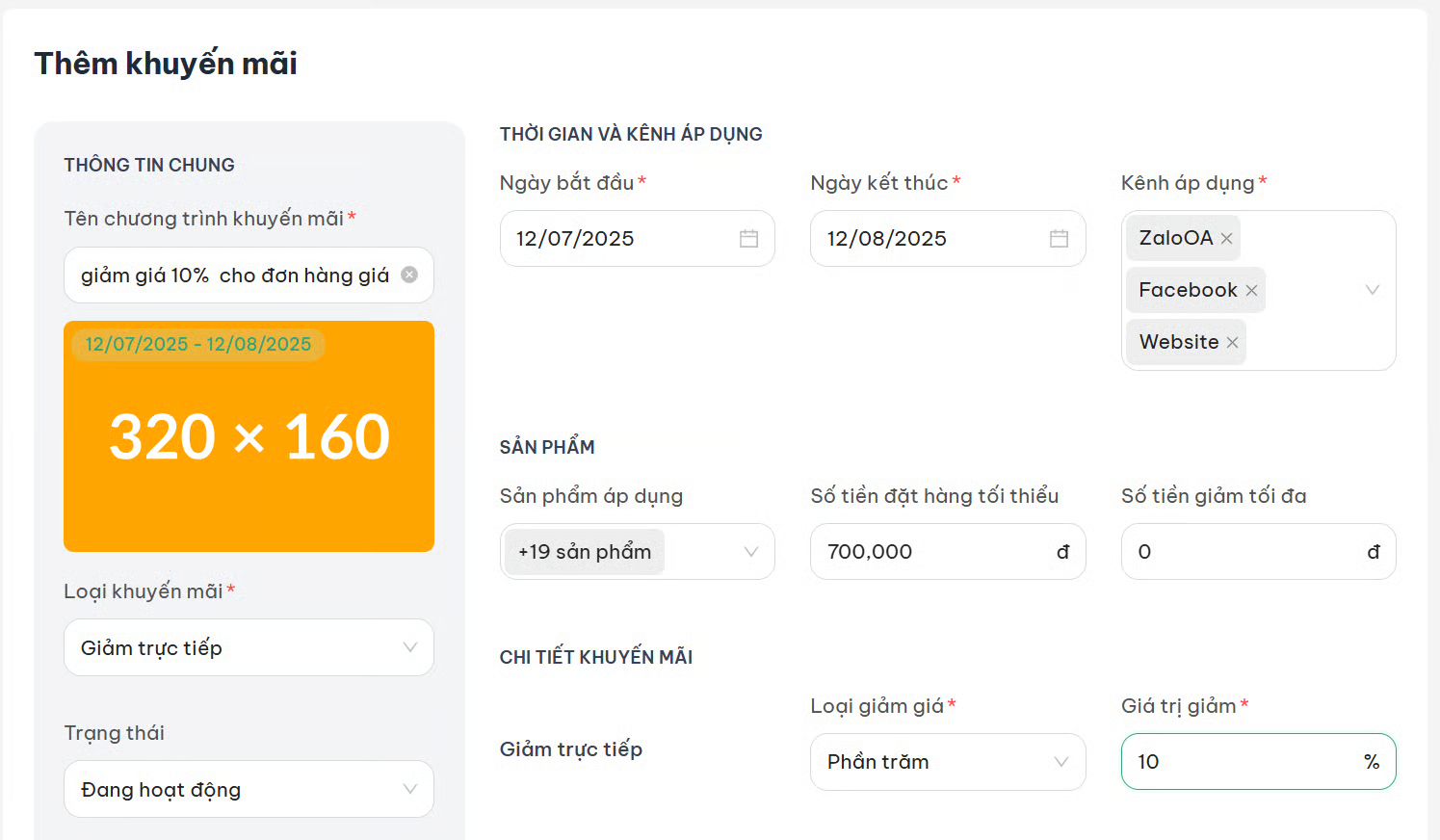
Task: Click the Giá trị giảm percent field
Action: pyautogui.click(x=1244, y=762)
